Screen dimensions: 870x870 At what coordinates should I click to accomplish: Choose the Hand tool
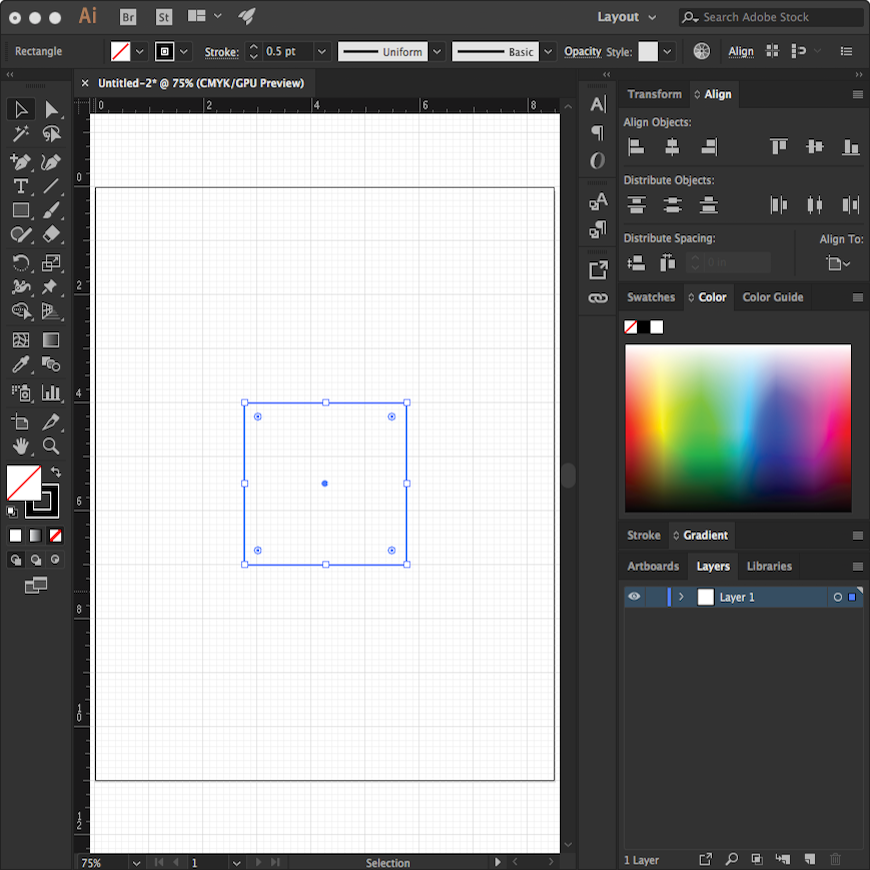click(x=20, y=446)
